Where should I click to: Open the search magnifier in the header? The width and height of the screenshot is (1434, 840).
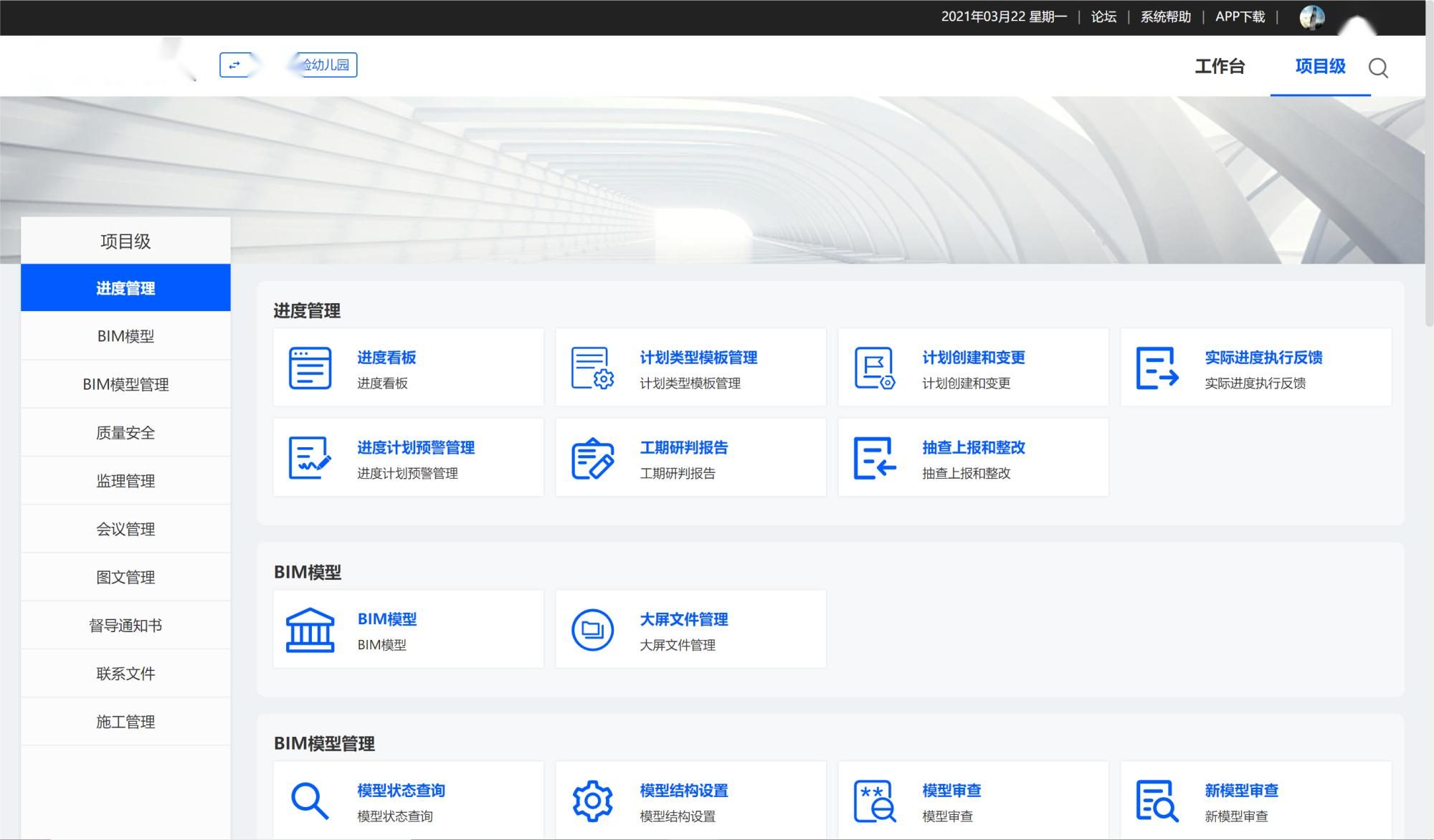[x=1378, y=68]
